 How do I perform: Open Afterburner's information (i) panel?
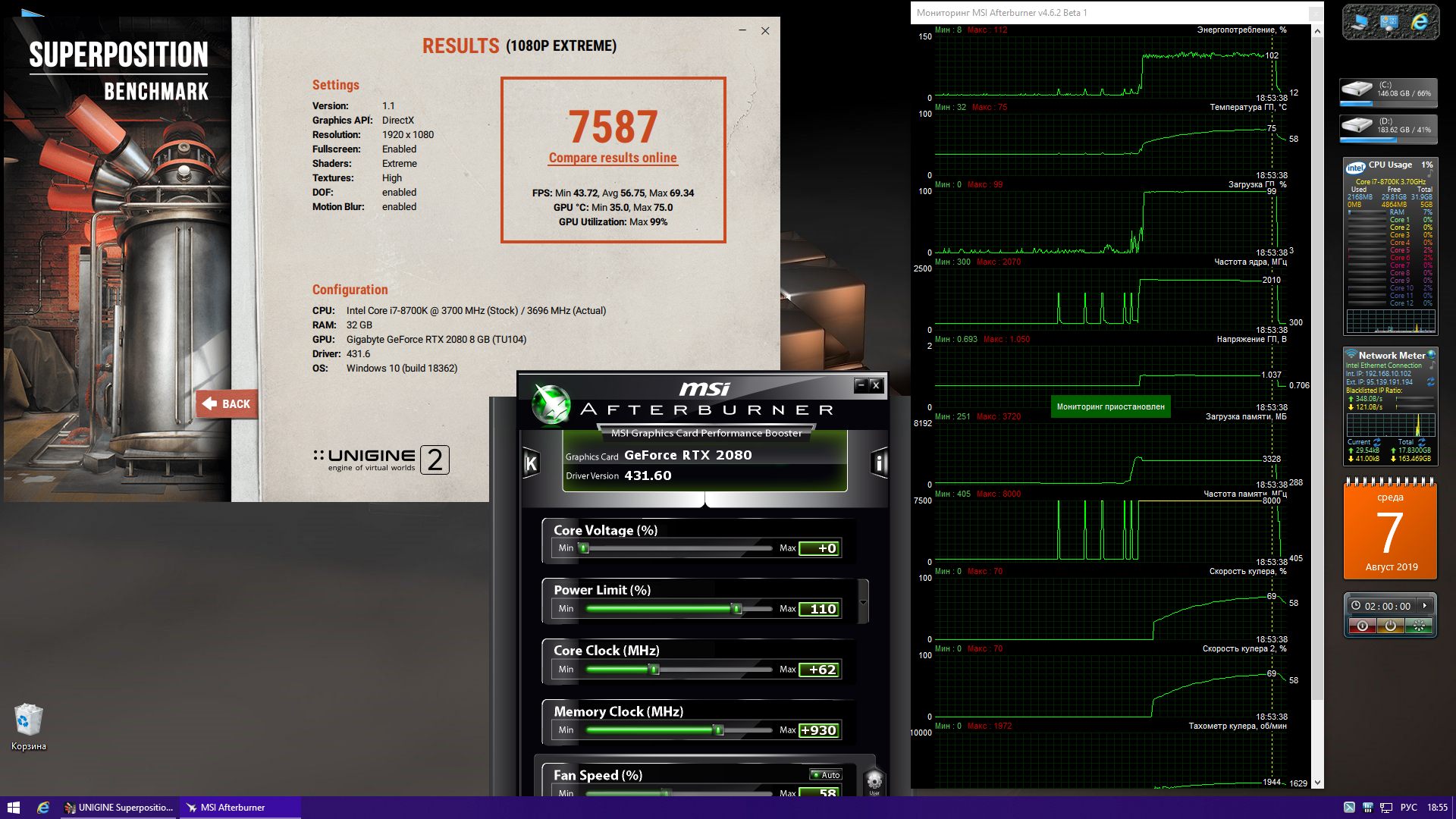coord(879,463)
